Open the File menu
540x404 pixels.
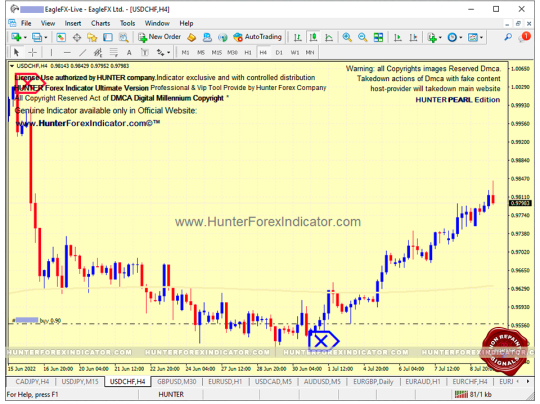point(26,23)
